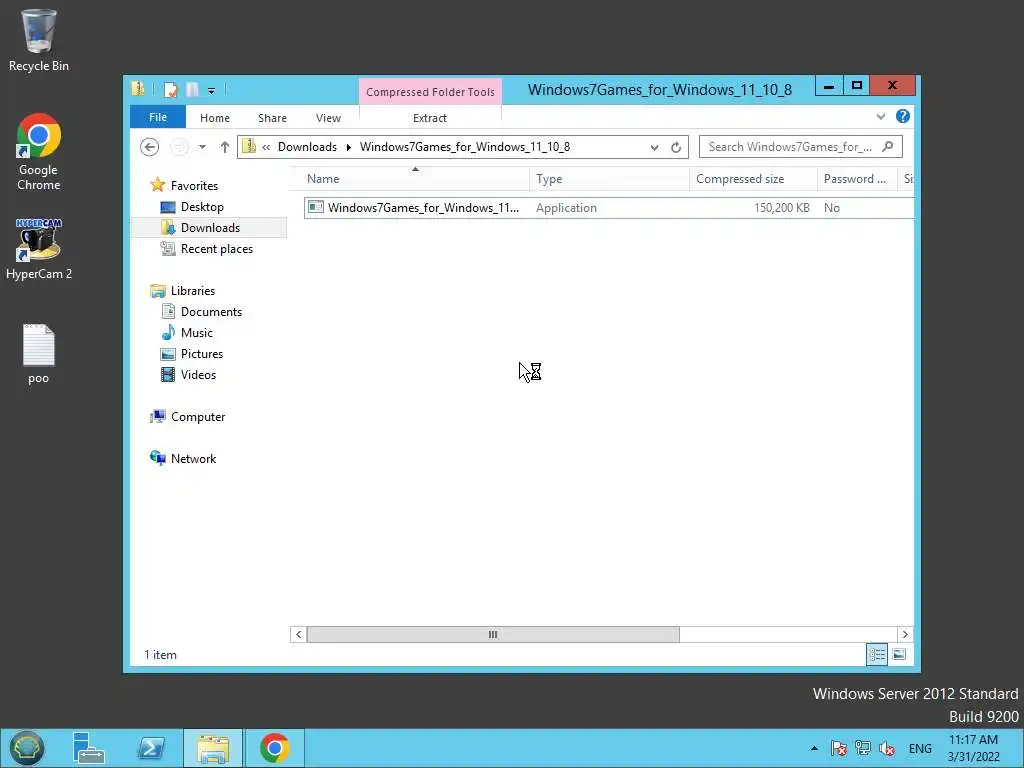This screenshot has height=768, width=1024.
Task: Click the File Explorer taskbar button
Action: [213, 748]
